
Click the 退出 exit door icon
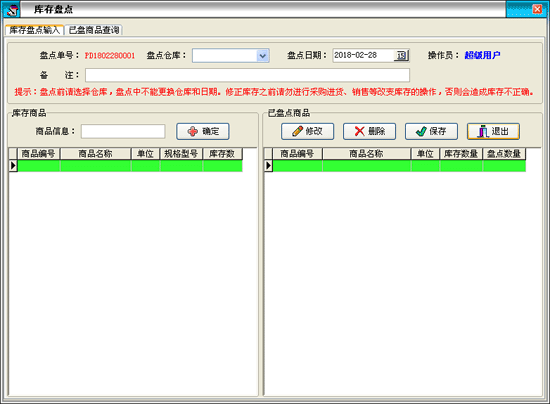coord(483,132)
